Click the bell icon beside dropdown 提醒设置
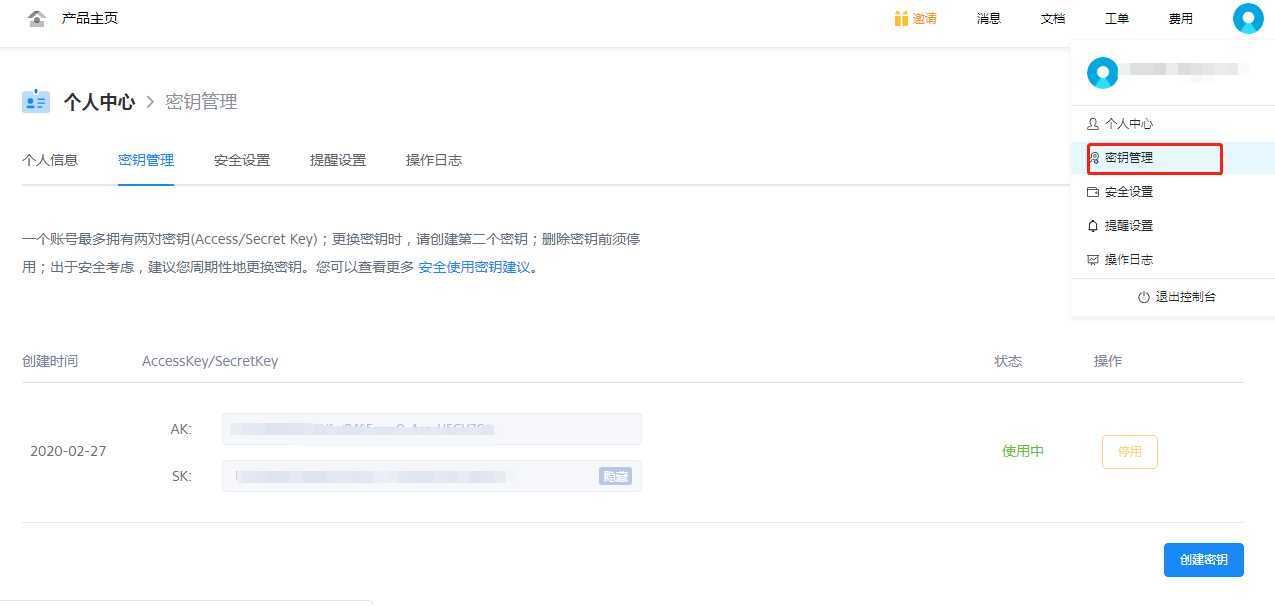 pos(1092,226)
